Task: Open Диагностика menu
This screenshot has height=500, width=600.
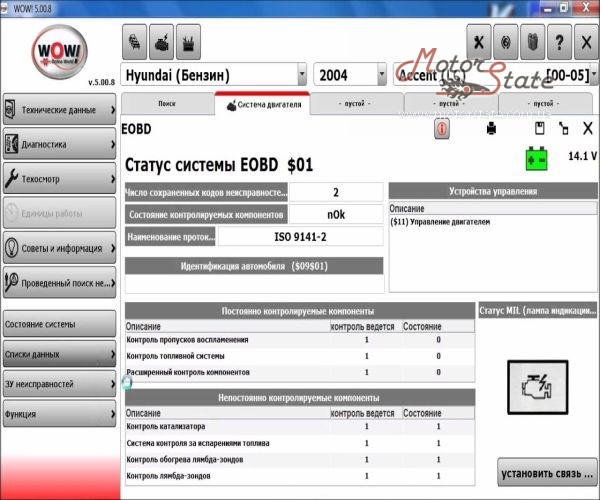Action: pos(59,144)
